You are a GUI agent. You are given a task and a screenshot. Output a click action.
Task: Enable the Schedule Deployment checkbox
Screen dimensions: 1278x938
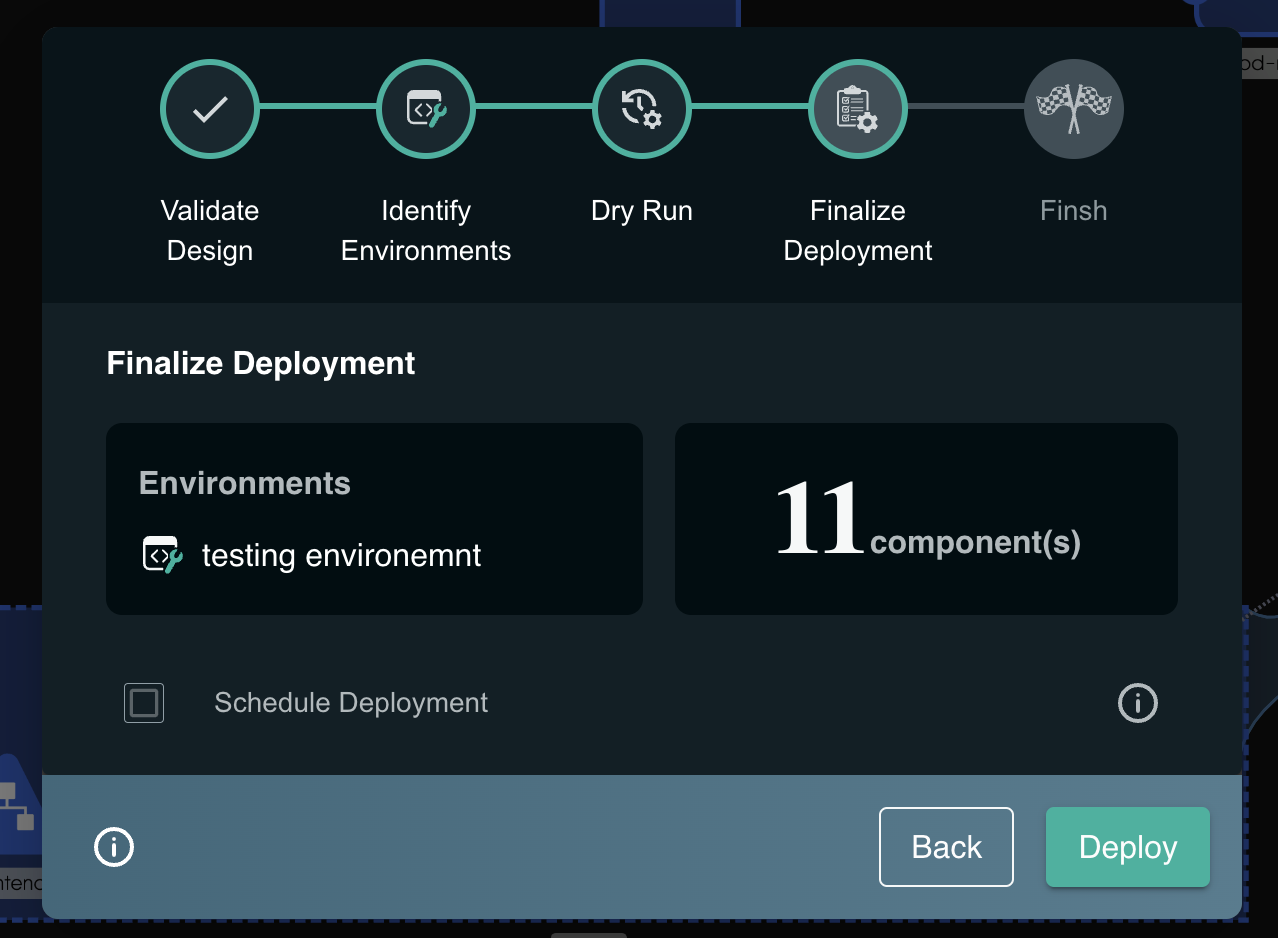(144, 703)
